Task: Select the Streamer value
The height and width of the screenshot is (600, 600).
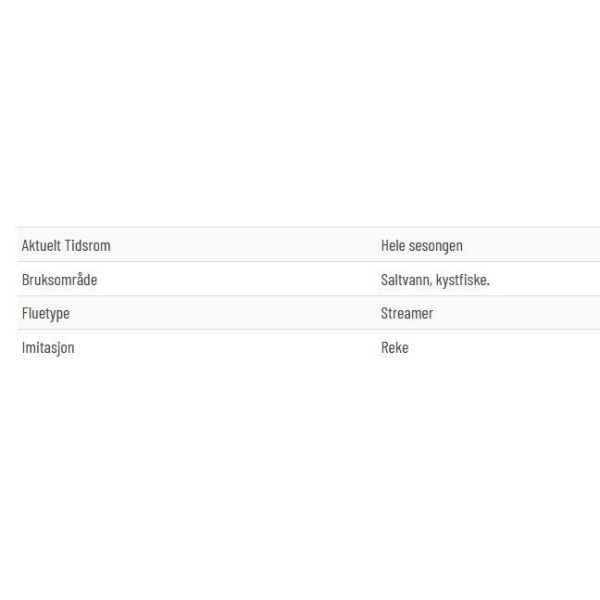Action: point(407,313)
